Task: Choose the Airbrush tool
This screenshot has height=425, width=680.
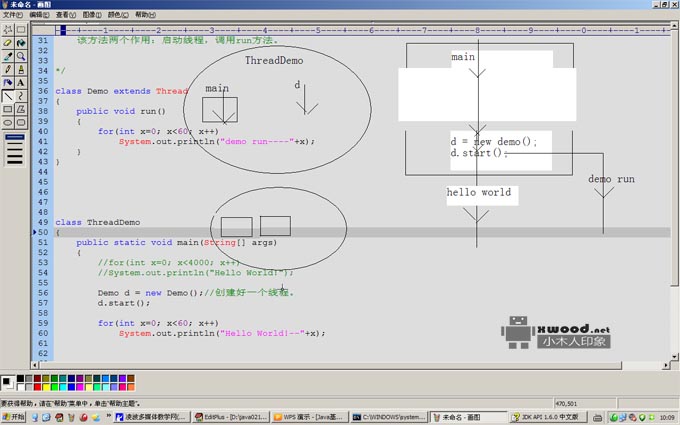Action: (8, 83)
